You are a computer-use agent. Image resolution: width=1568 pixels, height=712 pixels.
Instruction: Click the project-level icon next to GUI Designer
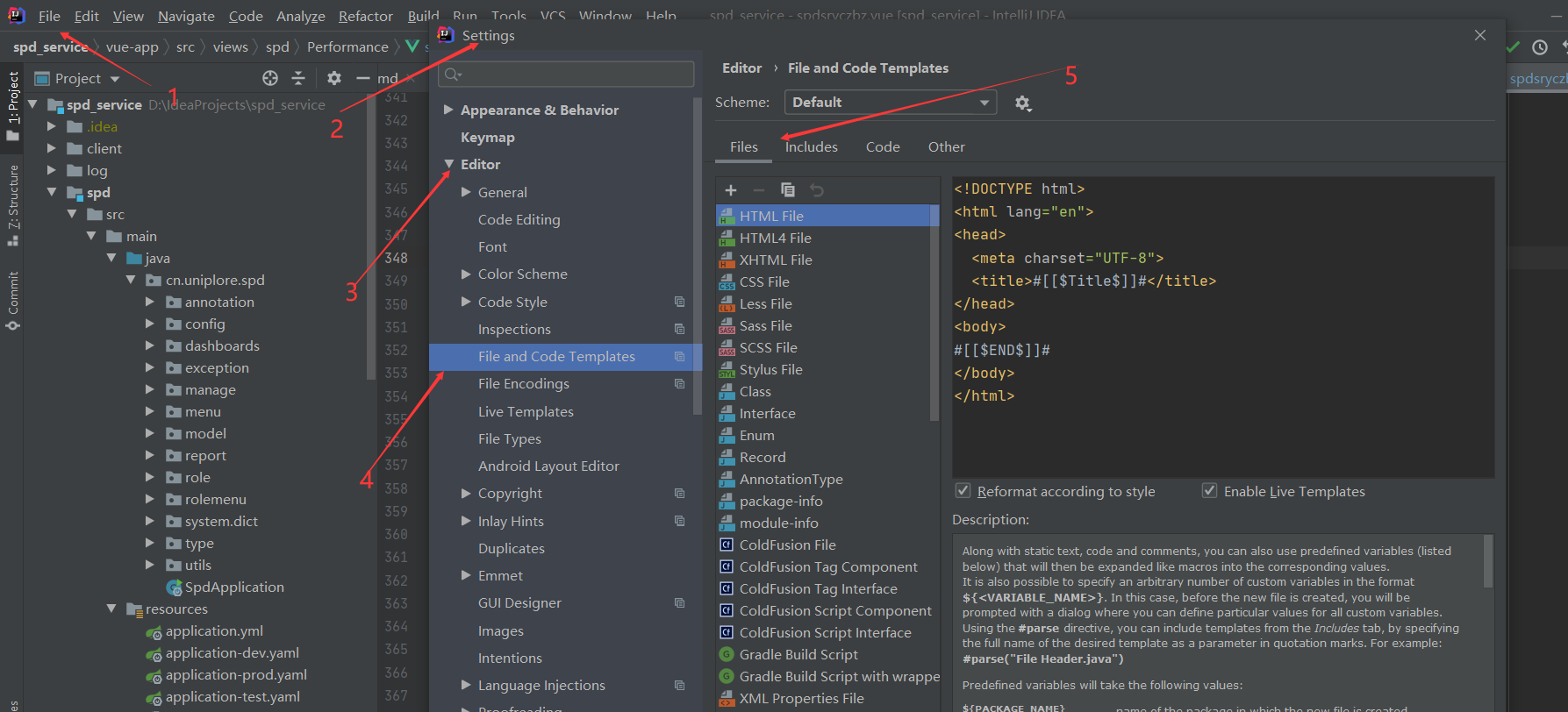[679, 602]
